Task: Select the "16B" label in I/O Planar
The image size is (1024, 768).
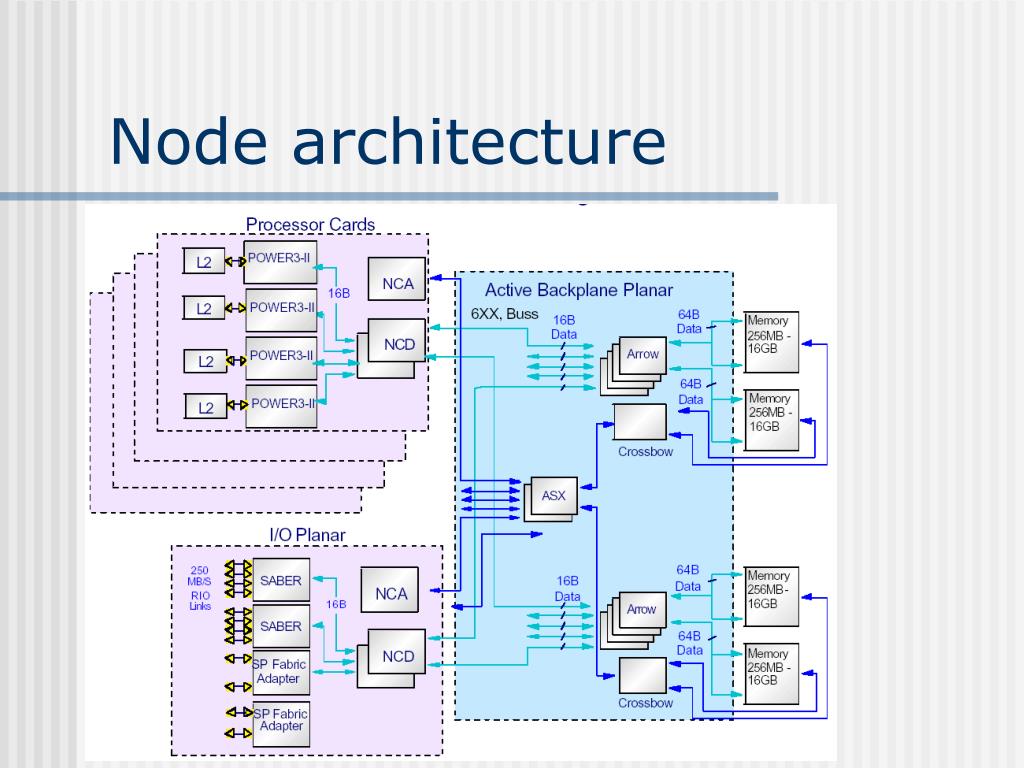Action: click(x=336, y=604)
